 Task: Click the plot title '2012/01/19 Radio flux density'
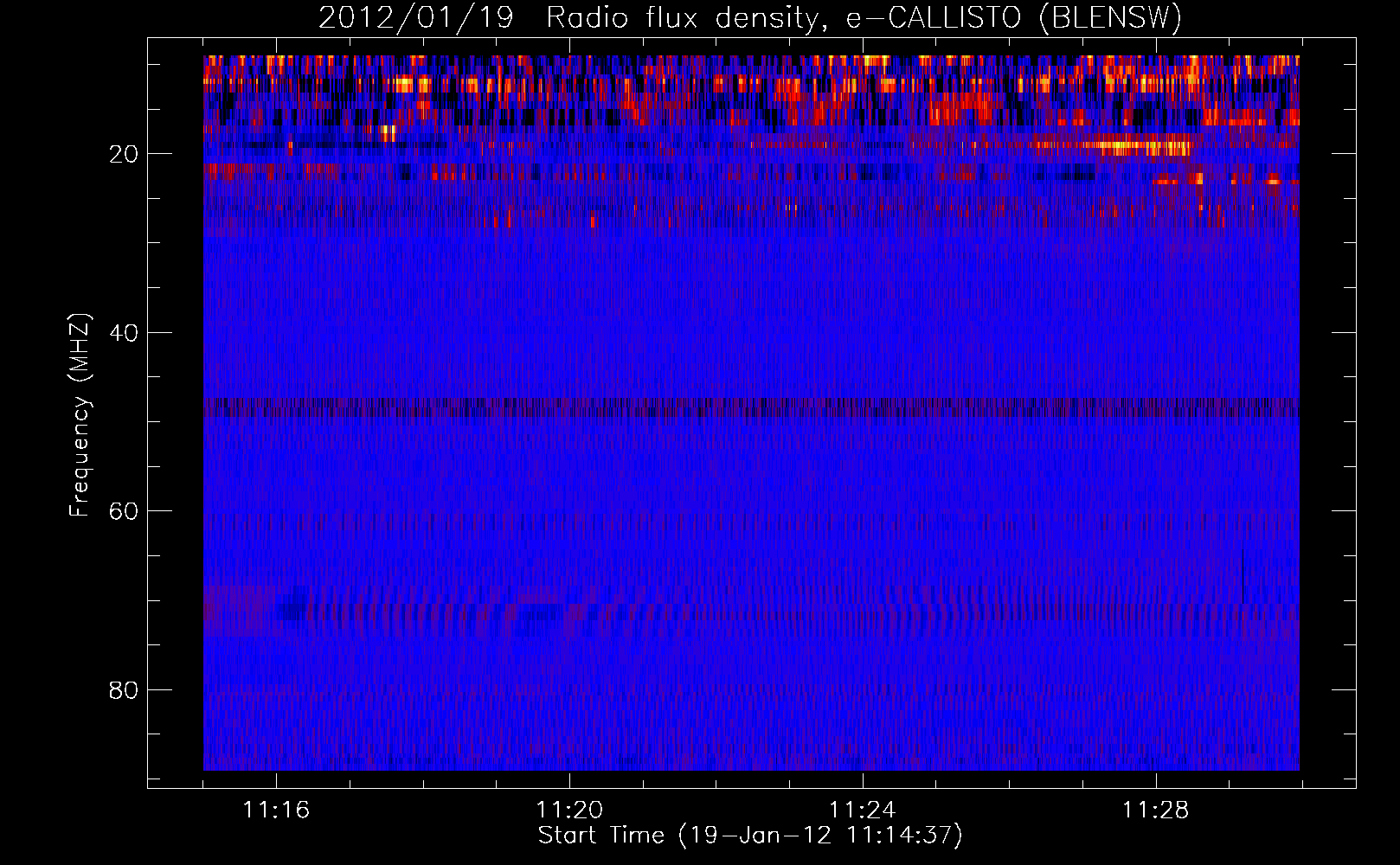[568, 18]
